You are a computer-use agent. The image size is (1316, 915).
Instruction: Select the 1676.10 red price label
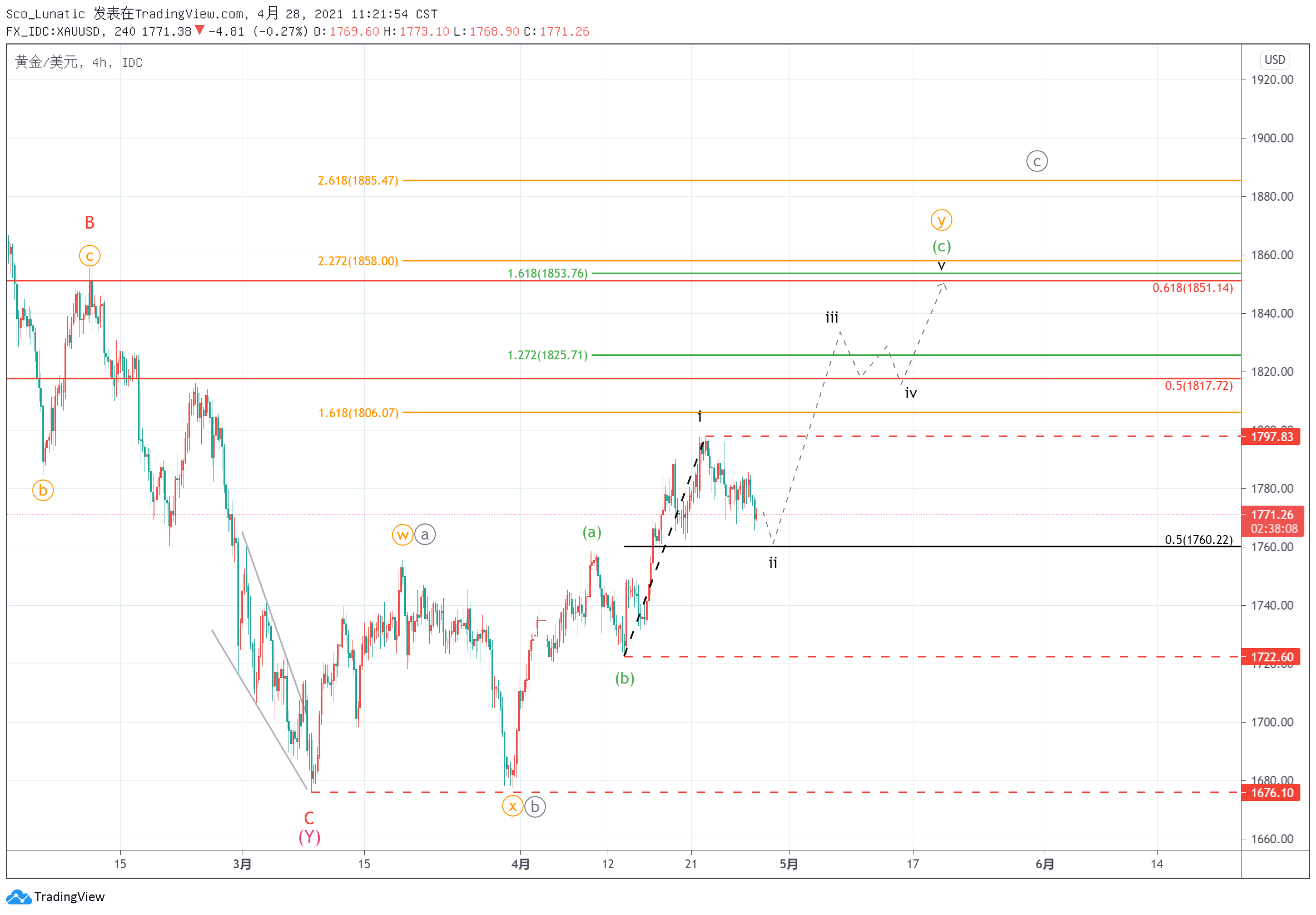coord(1270,793)
